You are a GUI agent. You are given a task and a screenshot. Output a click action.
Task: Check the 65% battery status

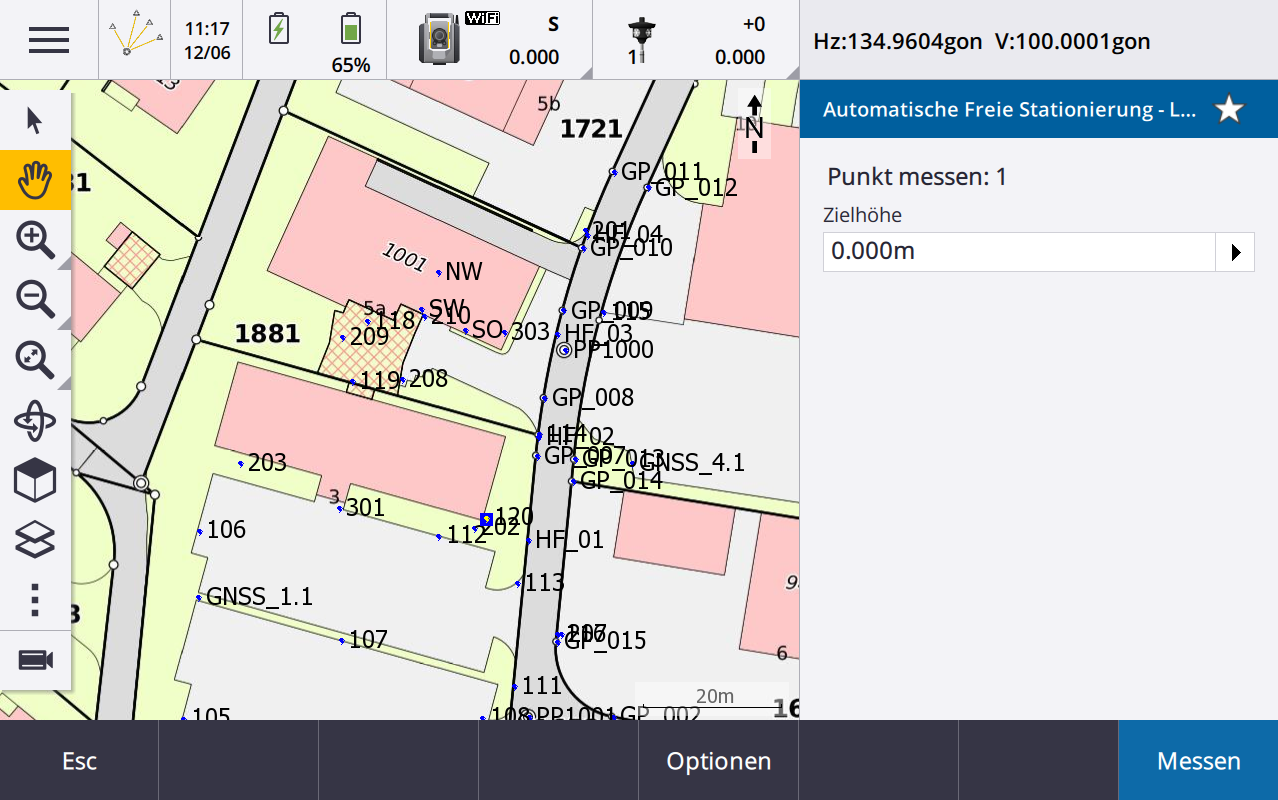pyautogui.click(x=350, y=40)
